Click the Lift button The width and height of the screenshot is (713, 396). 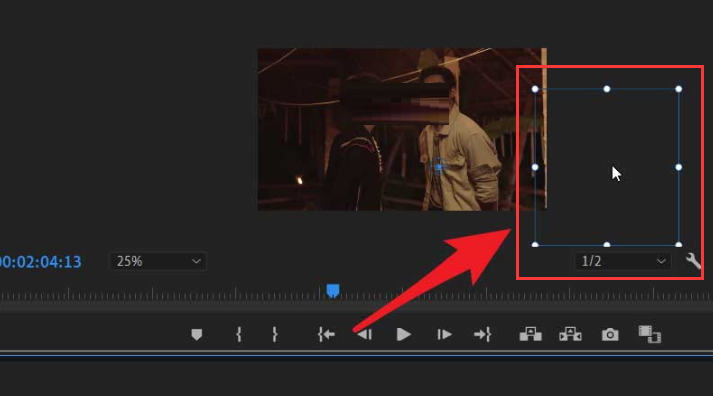[x=530, y=334]
